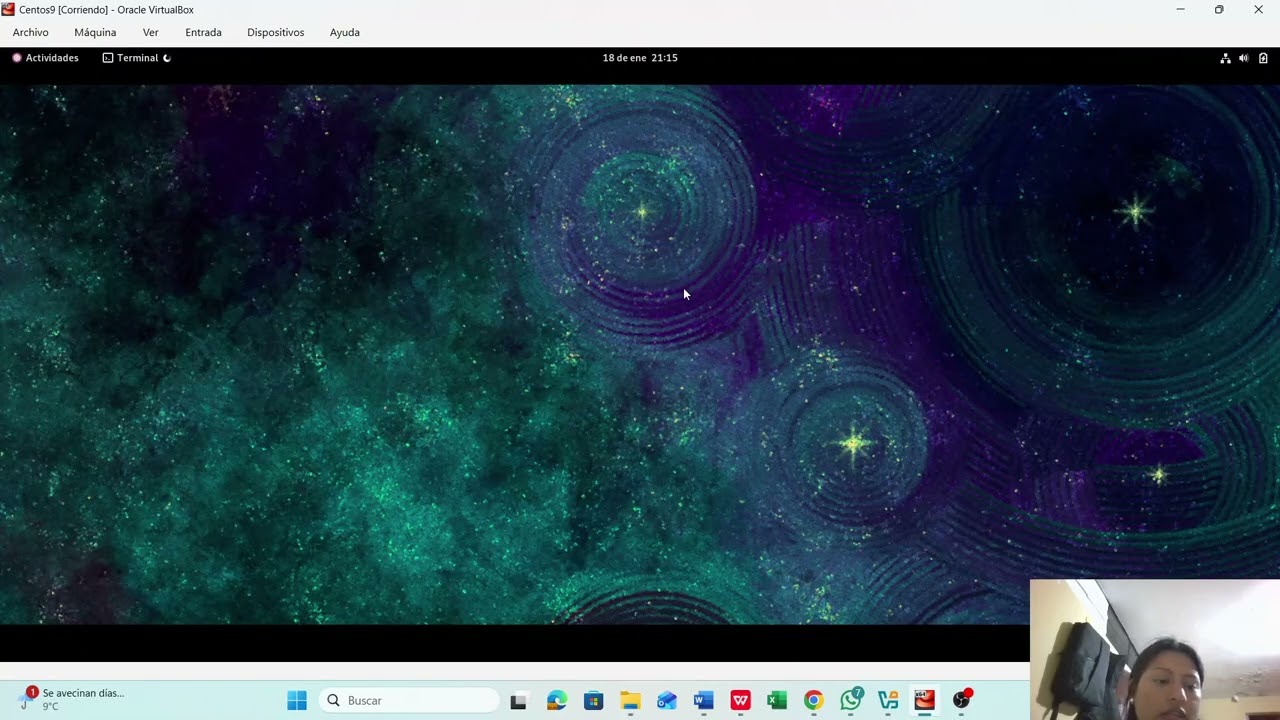Screen dimensions: 1280x720
Task: Open the clock calendar showing 18 de ene 21:15
Action: coord(640,58)
